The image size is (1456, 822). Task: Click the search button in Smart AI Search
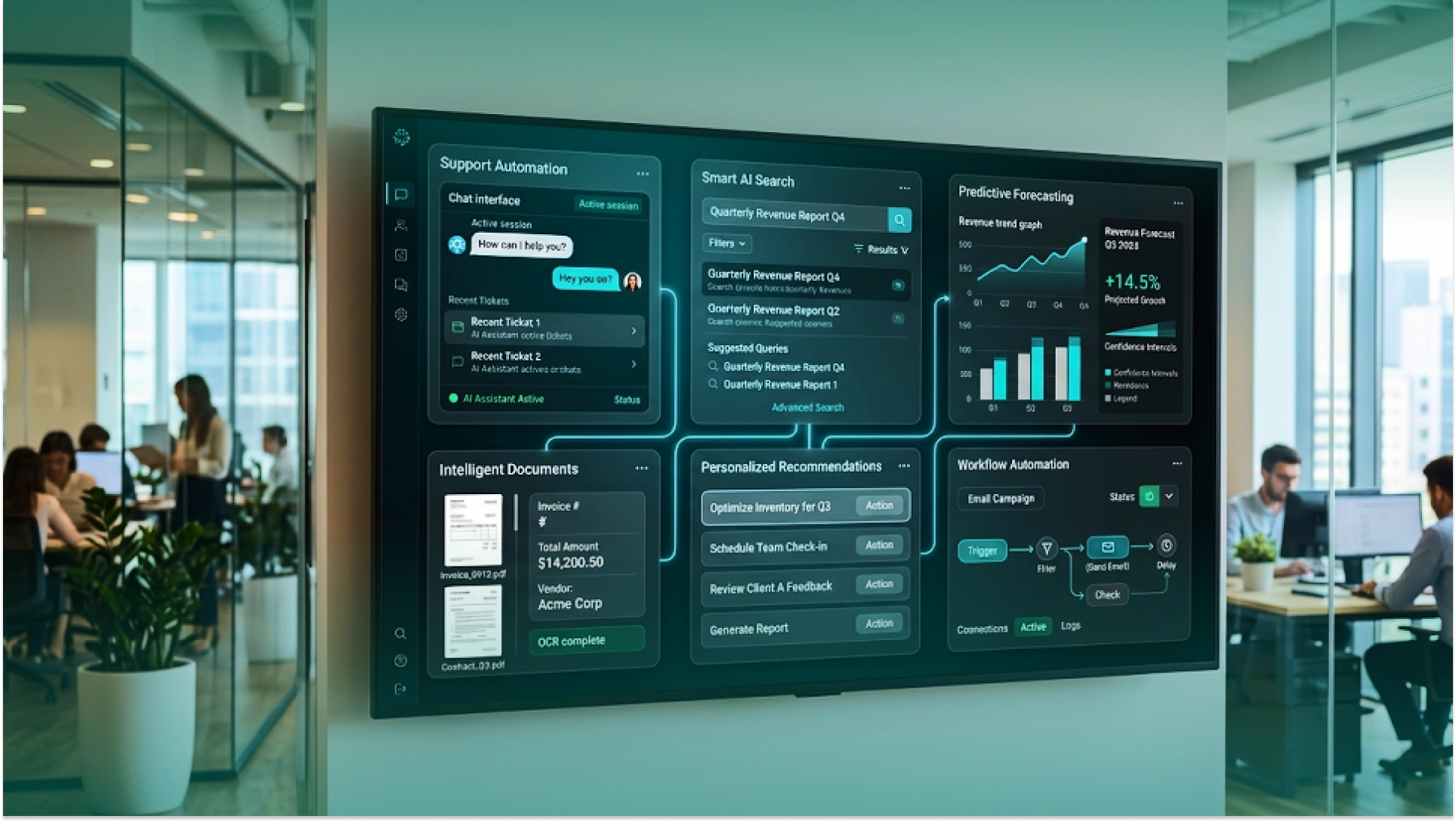point(899,220)
